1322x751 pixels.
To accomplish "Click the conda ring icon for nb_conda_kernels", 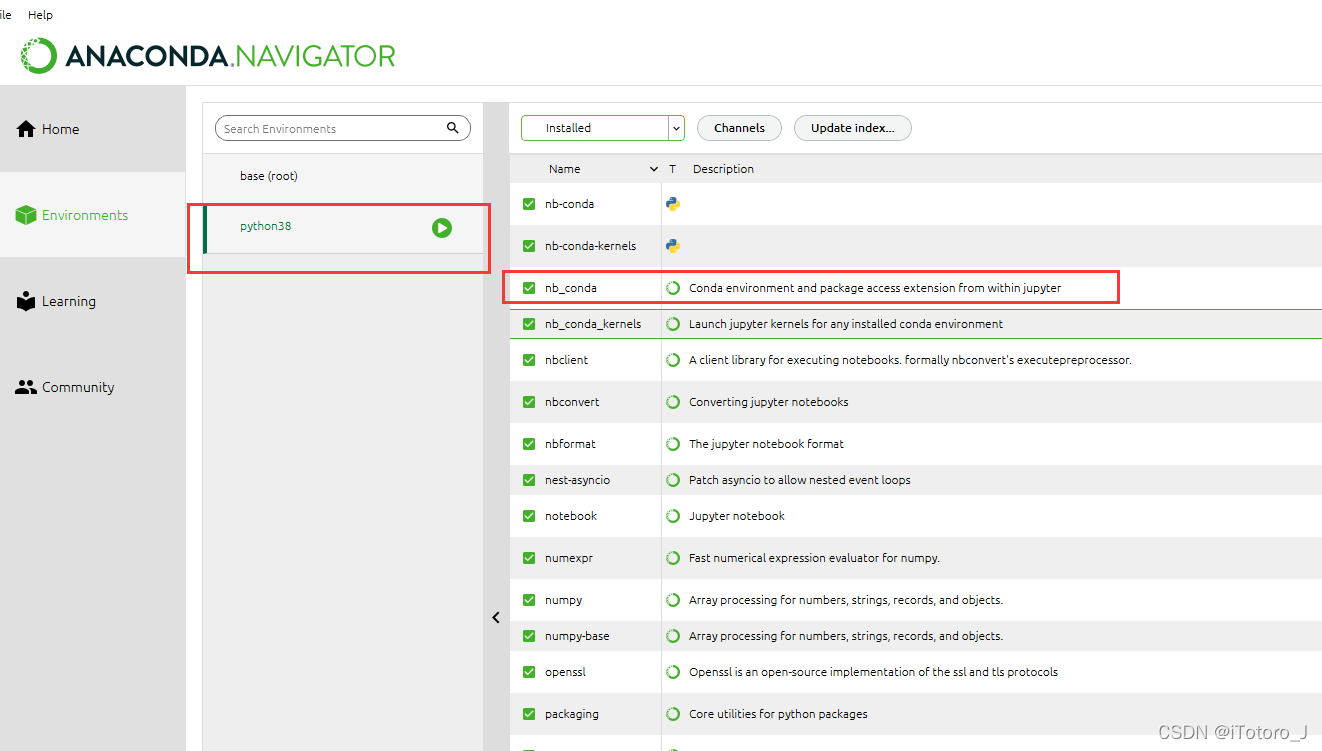I will [673, 324].
